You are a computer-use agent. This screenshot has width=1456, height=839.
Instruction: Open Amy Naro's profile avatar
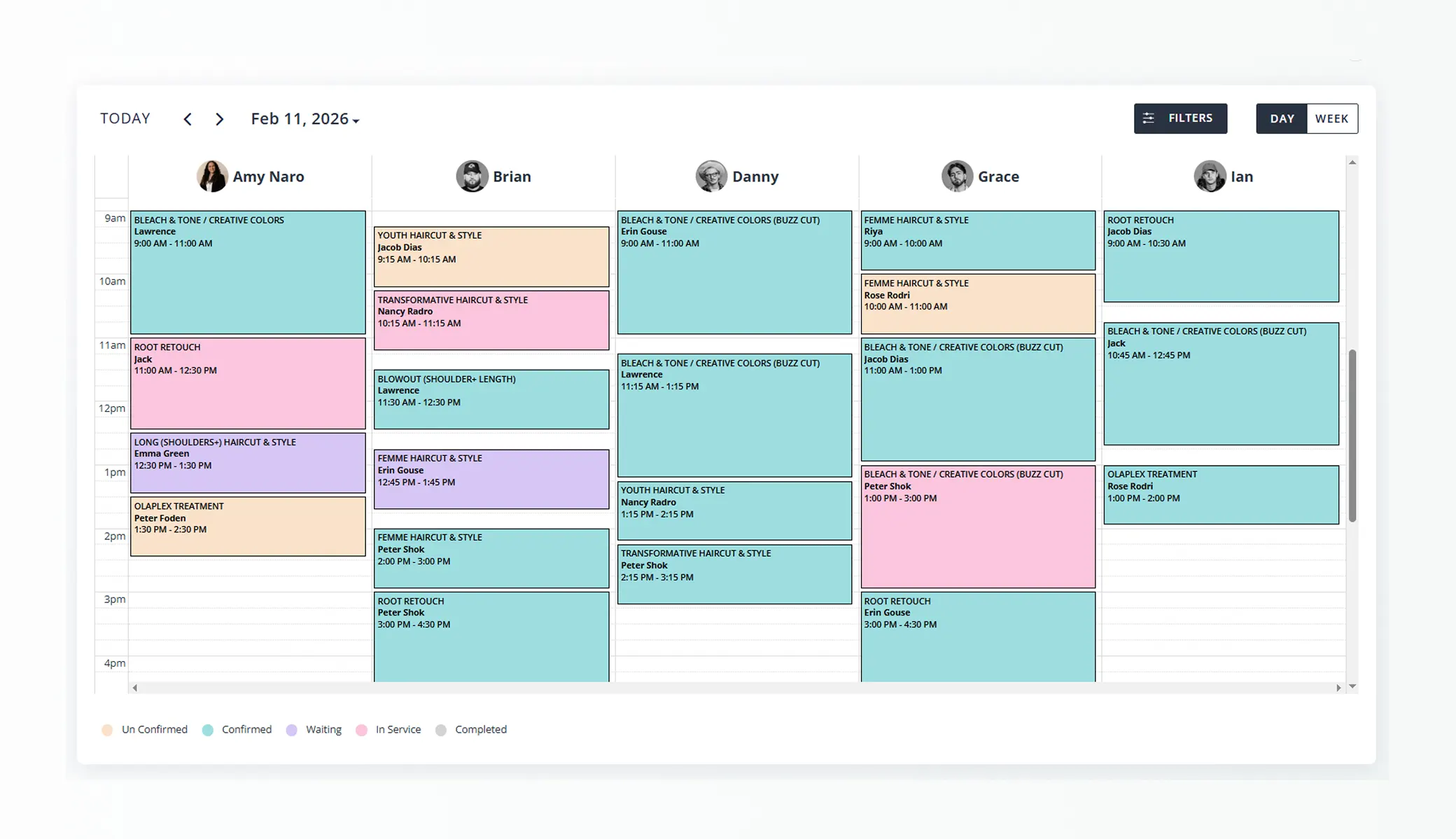[212, 176]
